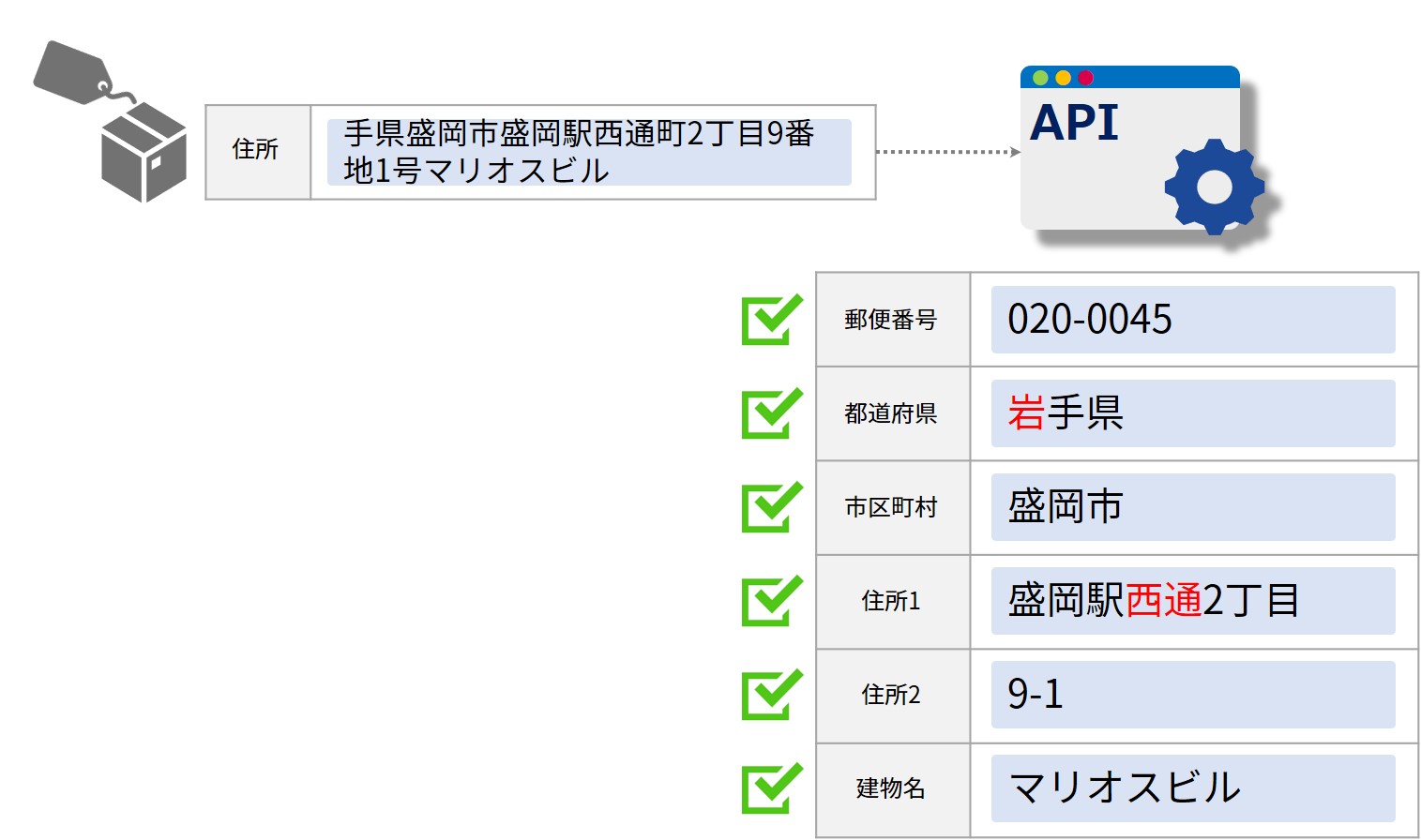
Task: Click the address input containing 手県盛岡市盛岡駅西通町
Action: pyautogui.click(x=589, y=152)
